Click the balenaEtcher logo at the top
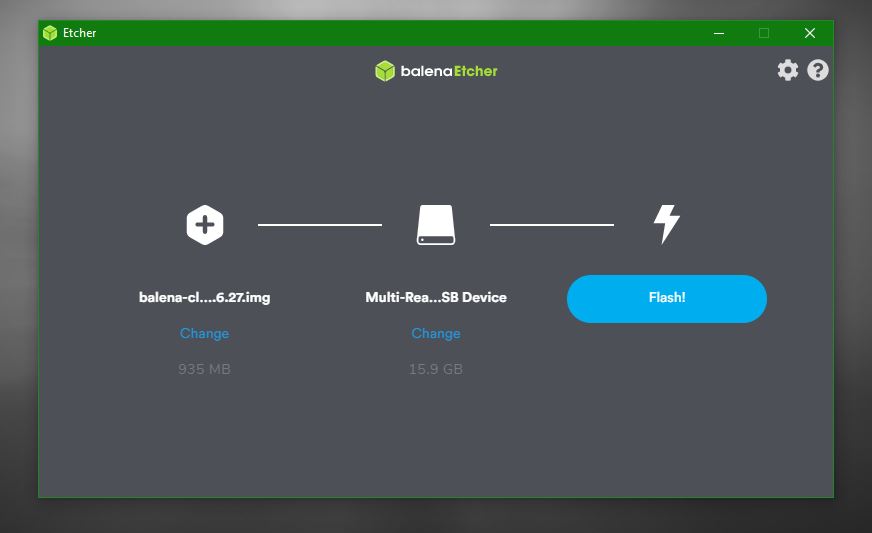Screen dimensions: 872x533 tap(436, 71)
